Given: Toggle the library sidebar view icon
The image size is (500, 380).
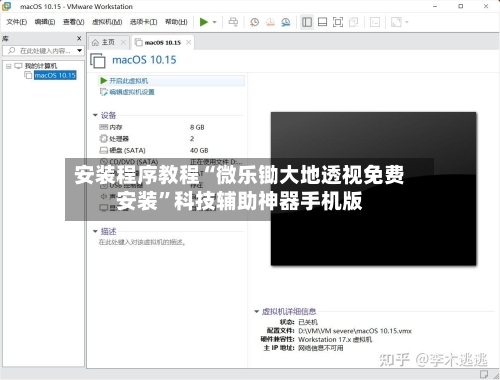Looking at the screenshot, I should 307,22.
